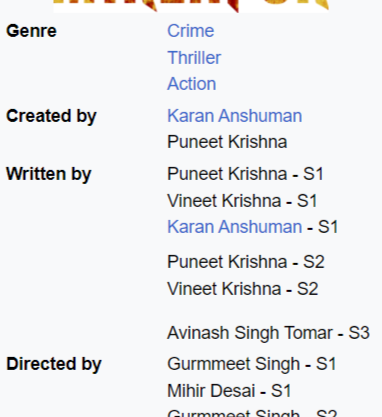This screenshot has height=417, width=382.
Task: Click Puneet Krishna under Created by
Action: (x=227, y=142)
